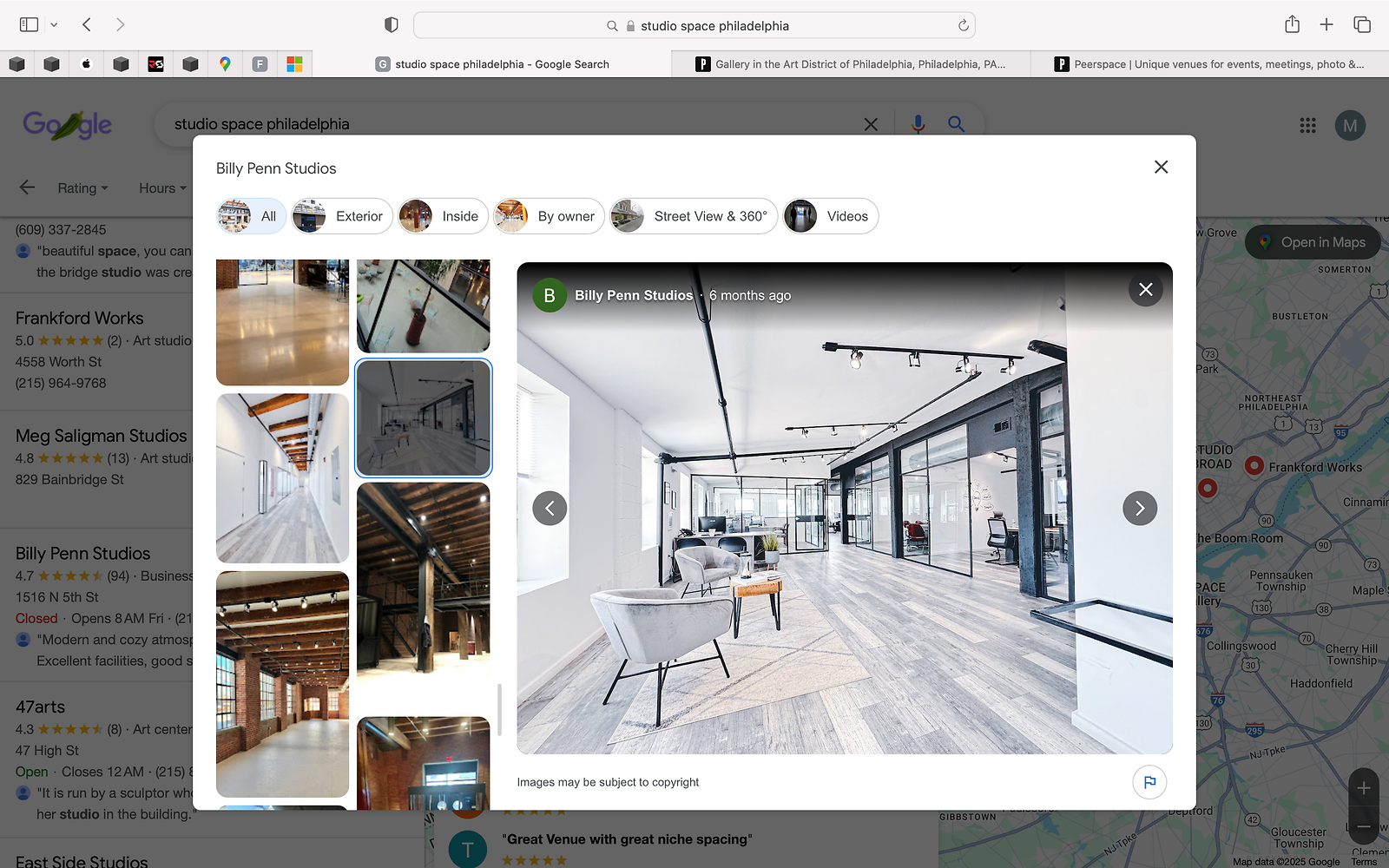Screen dimensions: 1389x868
Task: Close the enlarged photo viewer
Action: pyautogui.click(x=1145, y=290)
